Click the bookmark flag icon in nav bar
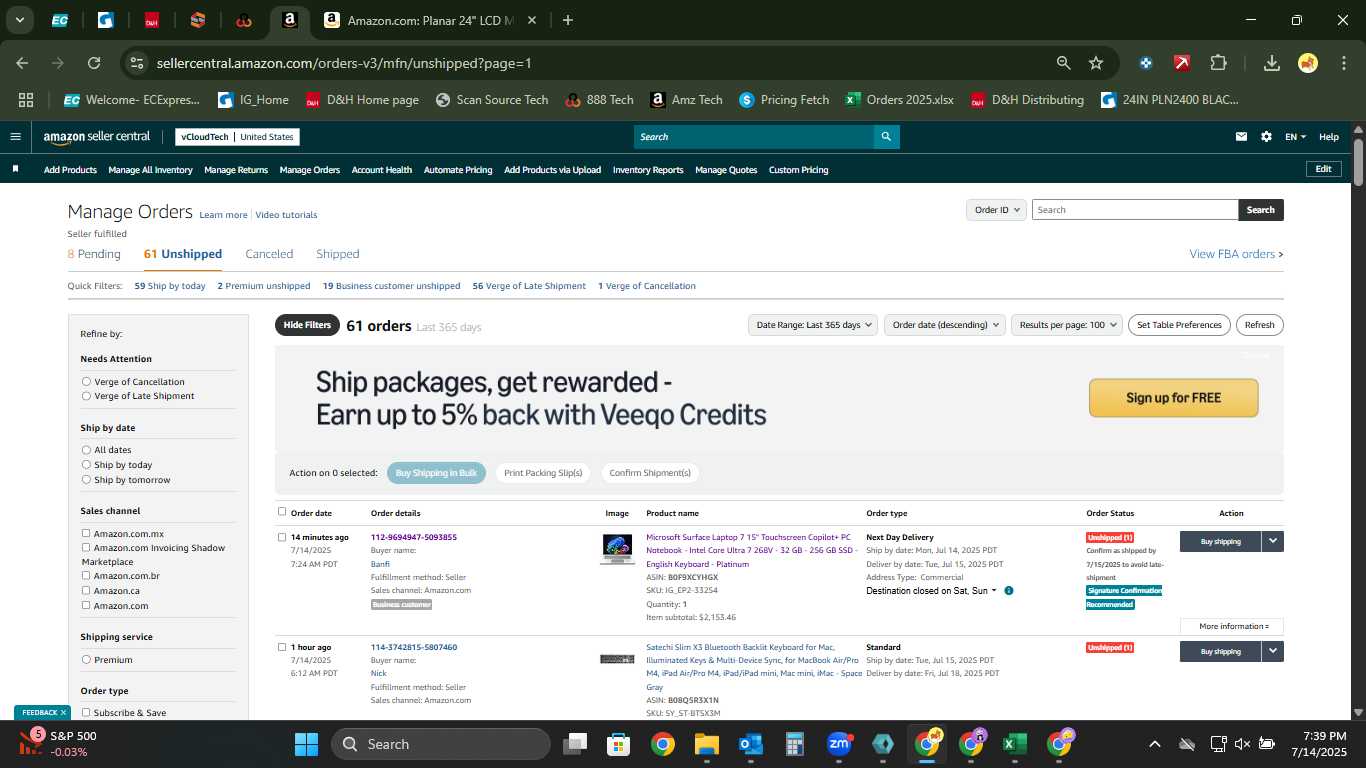 pyautogui.click(x=15, y=169)
